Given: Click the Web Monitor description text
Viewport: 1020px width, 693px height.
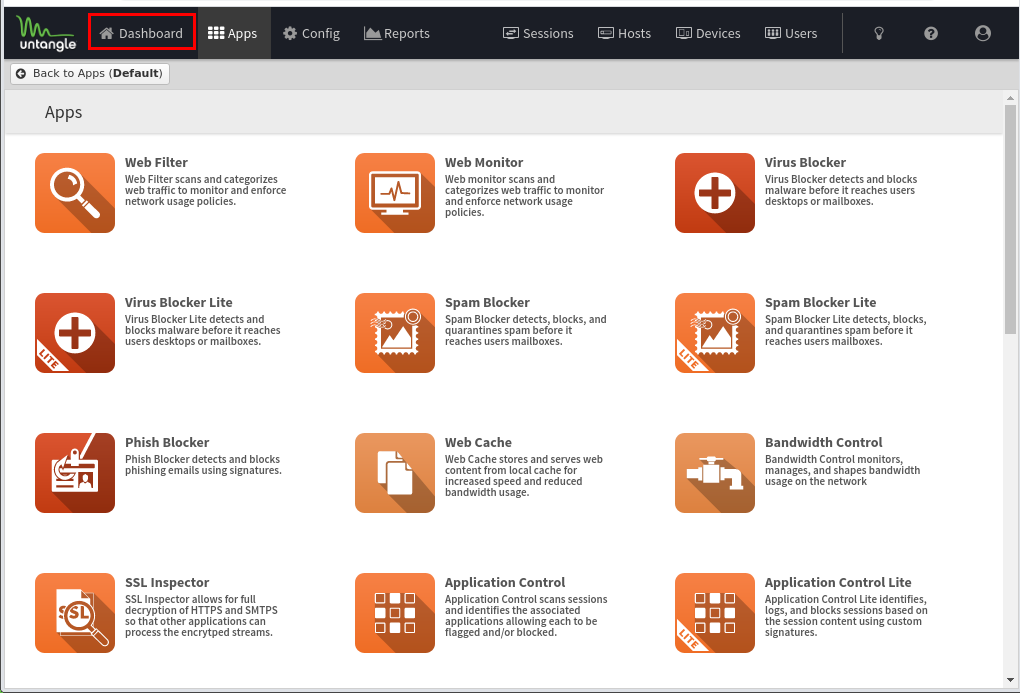Looking at the screenshot, I should [x=524, y=196].
